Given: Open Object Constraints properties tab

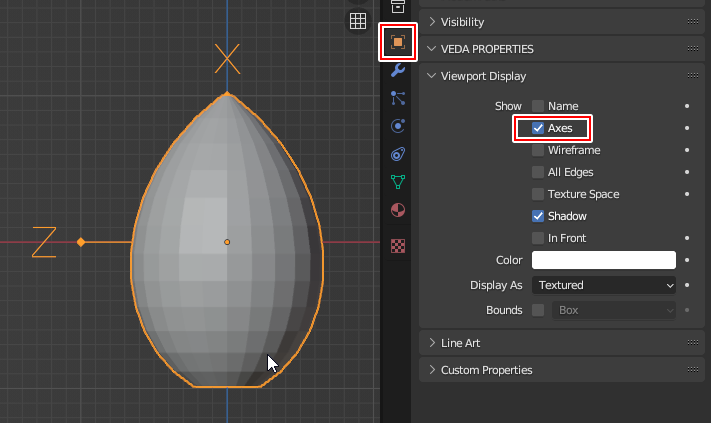Looking at the screenshot, I should 397,154.
